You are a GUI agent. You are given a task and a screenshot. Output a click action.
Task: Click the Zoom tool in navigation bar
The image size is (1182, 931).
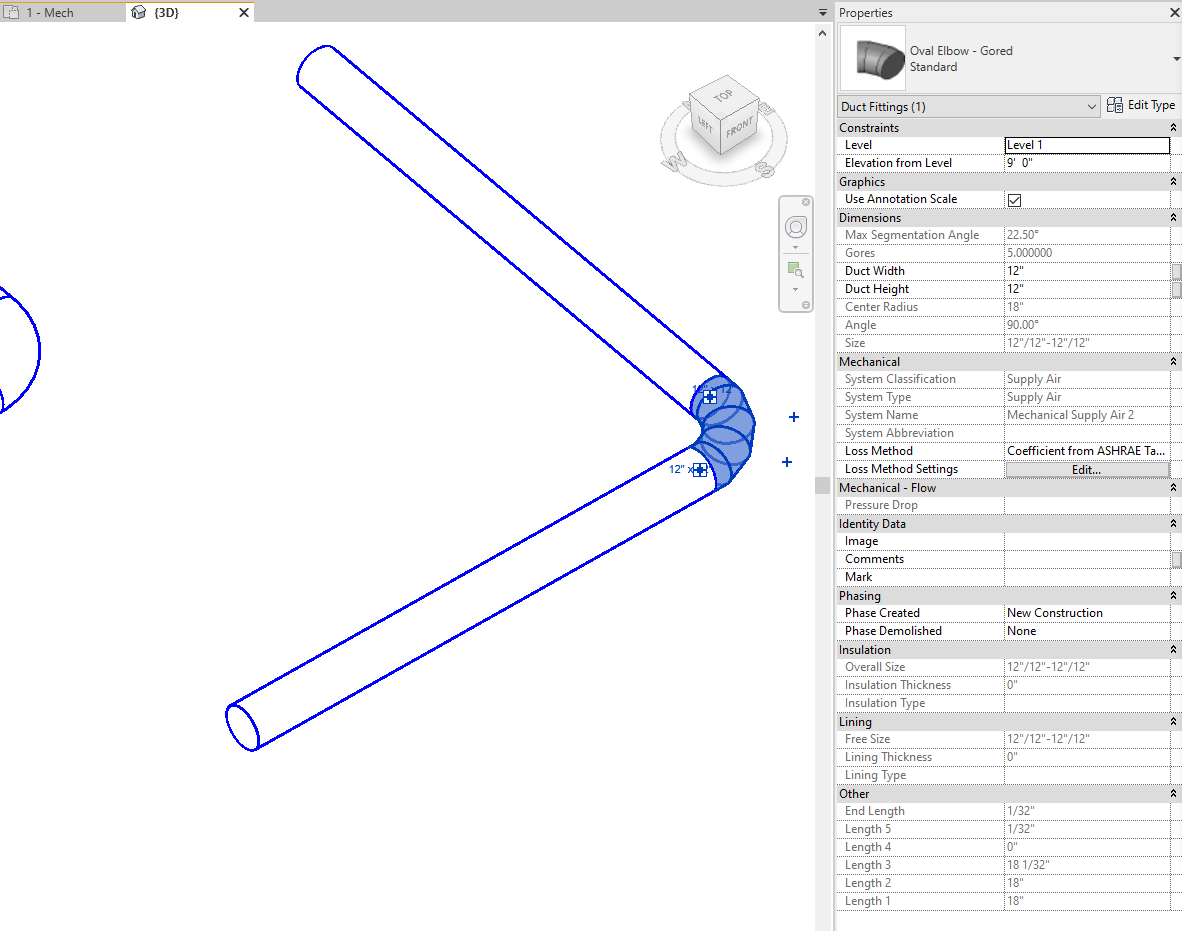point(795,270)
